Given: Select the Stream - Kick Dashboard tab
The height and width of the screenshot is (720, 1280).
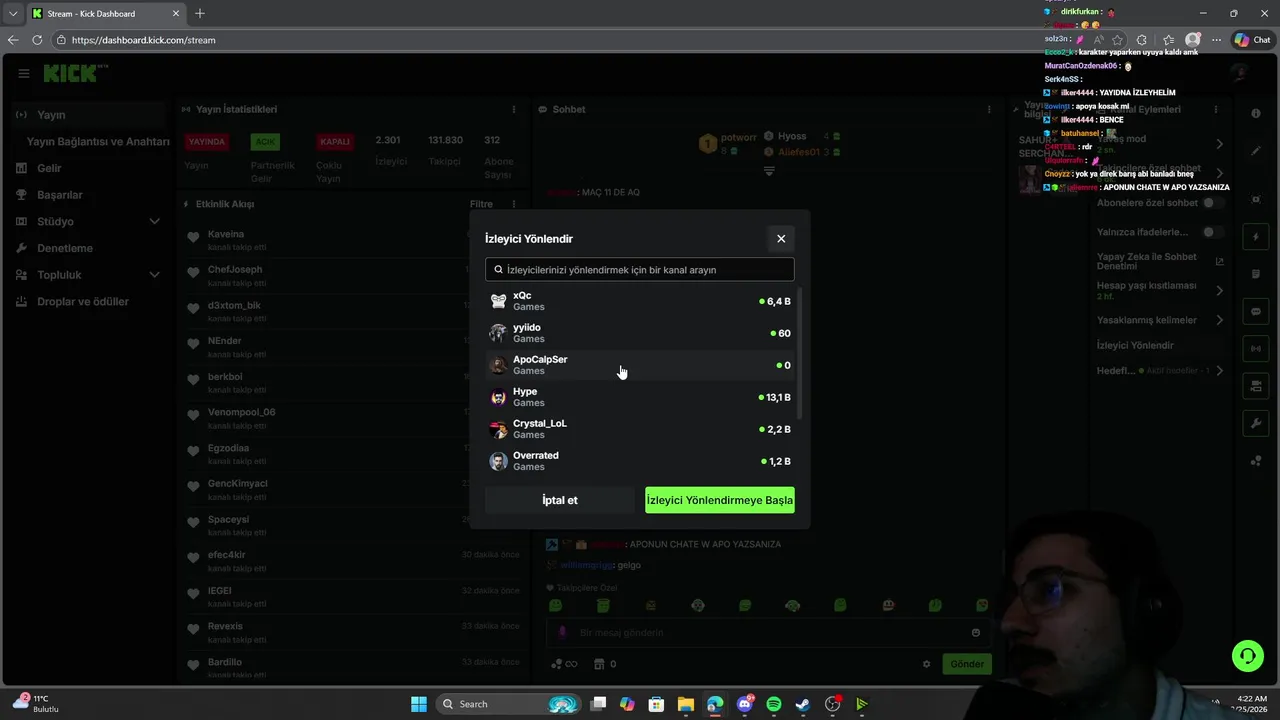Looking at the screenshot, I should pos(105,13).
